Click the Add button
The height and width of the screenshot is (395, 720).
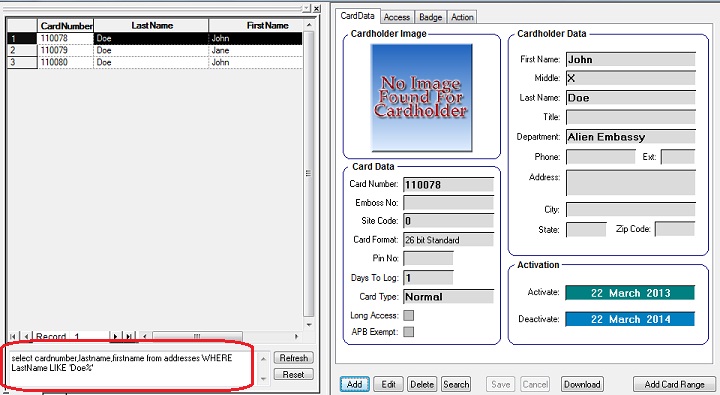(x=354, y=384)
